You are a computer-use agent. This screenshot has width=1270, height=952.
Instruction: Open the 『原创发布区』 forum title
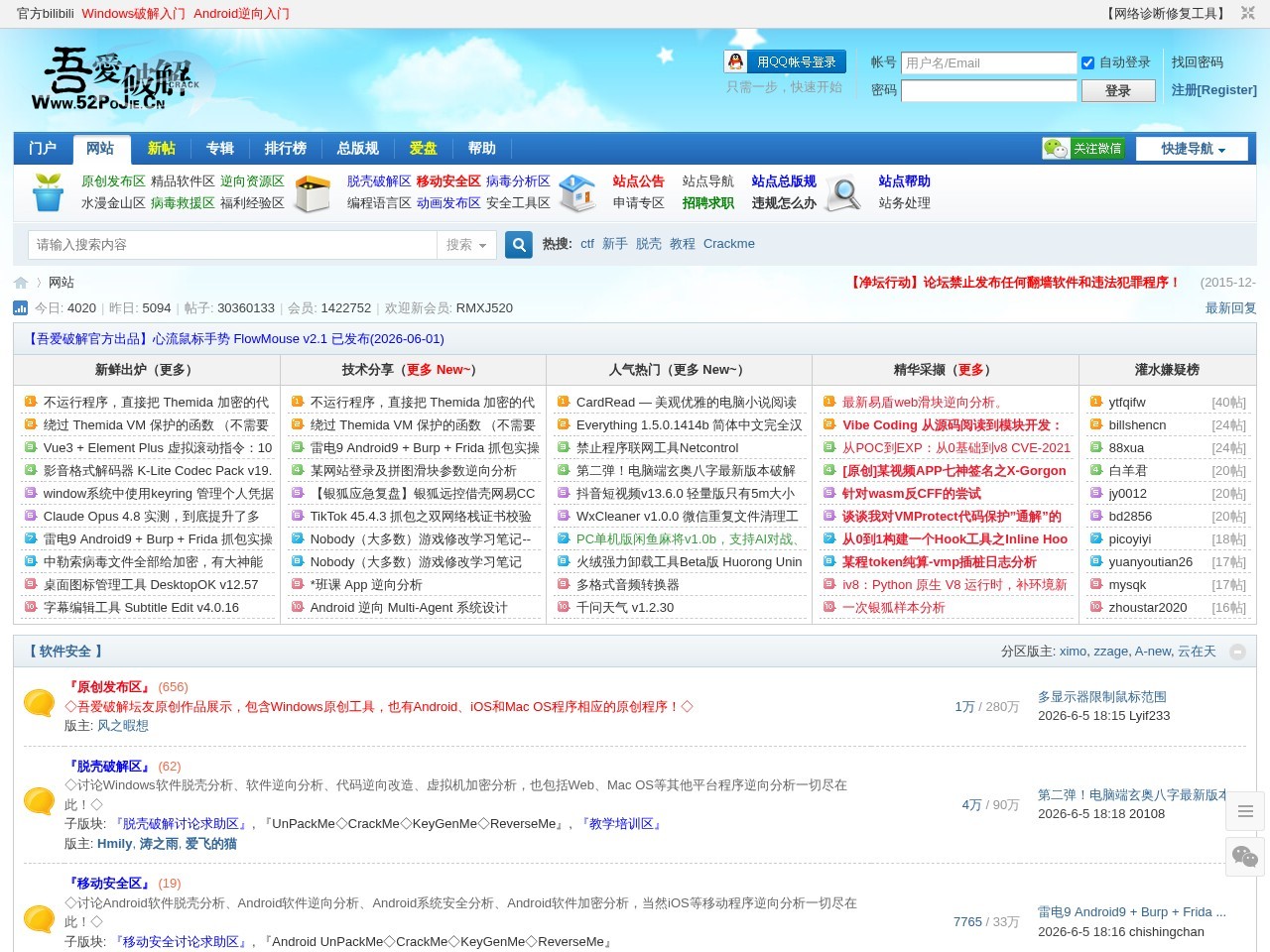click(109, 687)
